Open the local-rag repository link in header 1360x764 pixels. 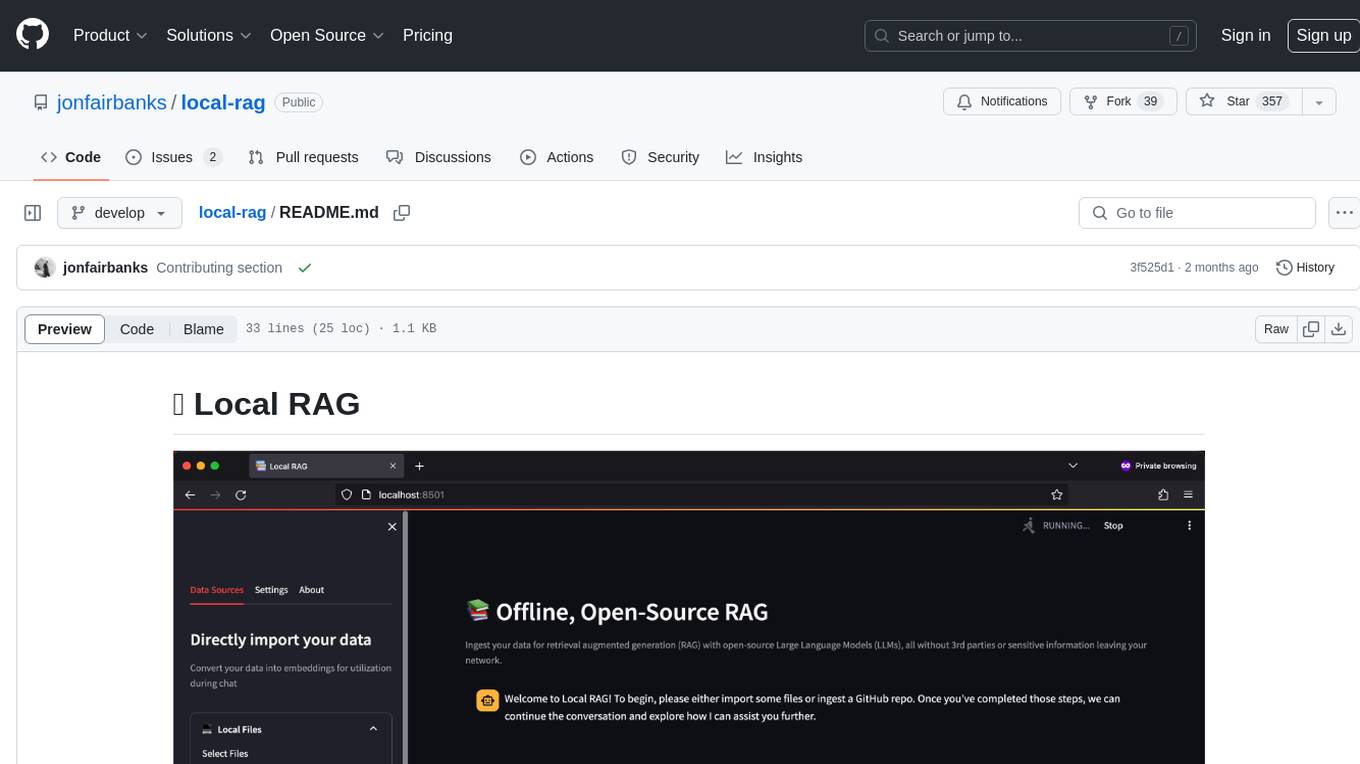point(223,102)
